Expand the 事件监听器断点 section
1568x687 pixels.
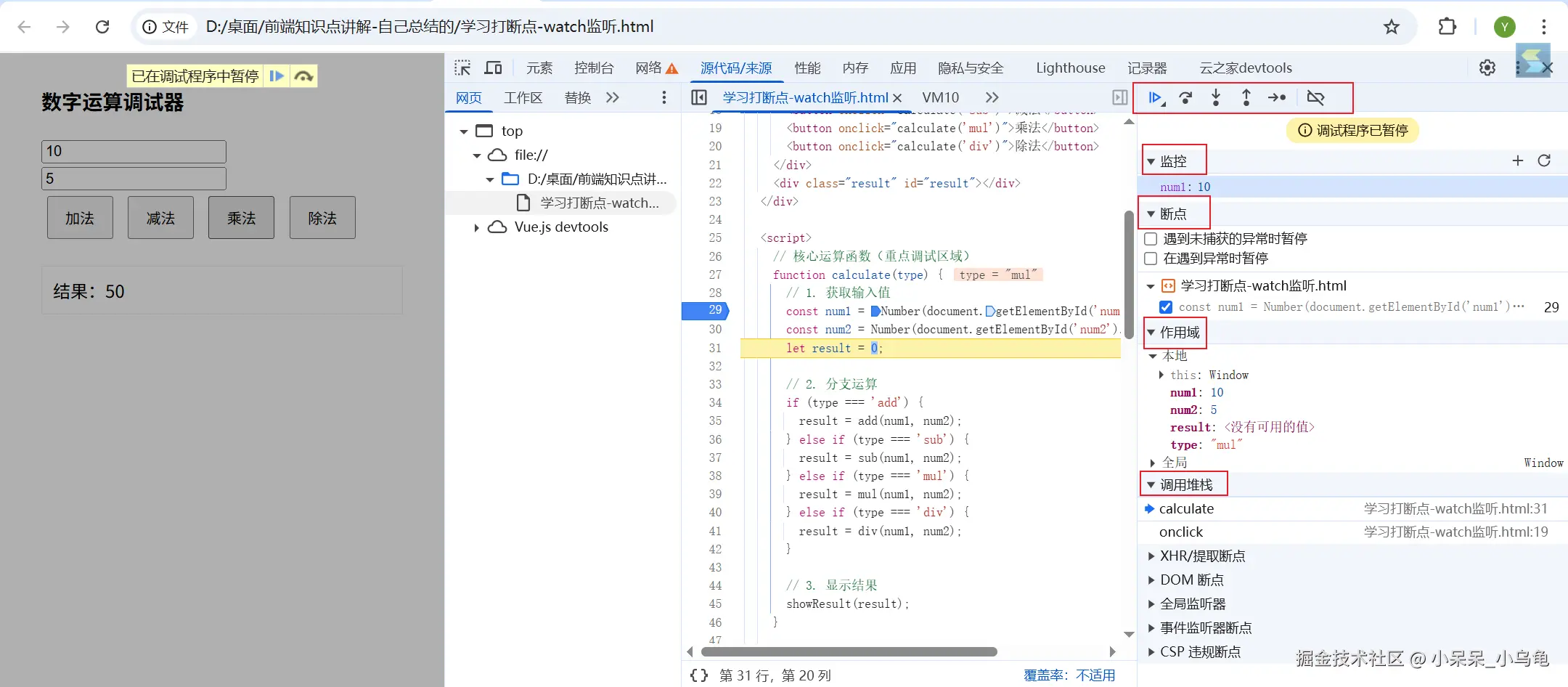pyautogui.click(x=1151, y=628)
